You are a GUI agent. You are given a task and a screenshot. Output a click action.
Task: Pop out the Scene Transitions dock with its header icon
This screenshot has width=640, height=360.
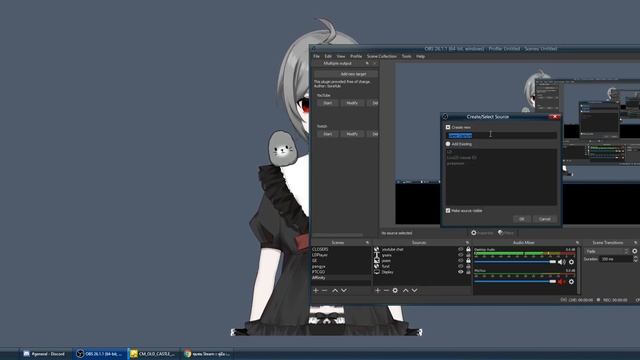point(636,243)
